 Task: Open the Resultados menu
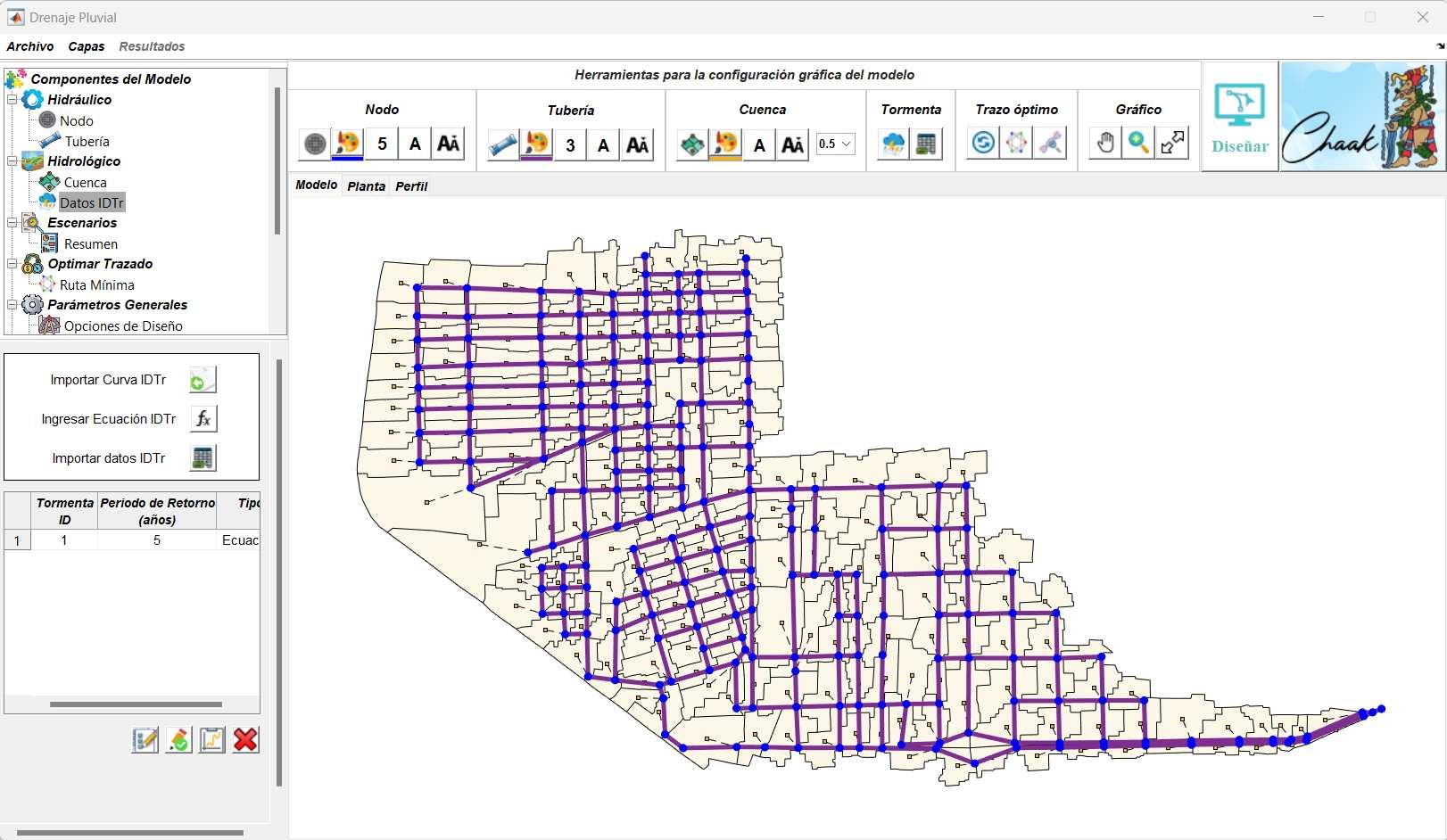click(152, 46)
